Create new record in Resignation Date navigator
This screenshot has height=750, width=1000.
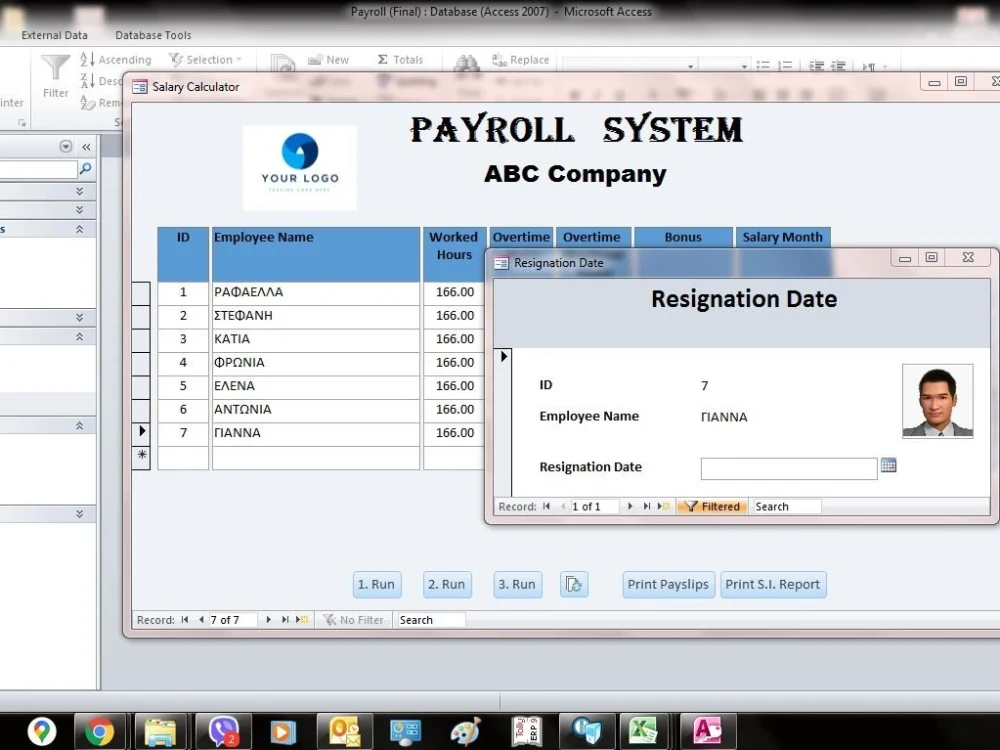tap(663, 506)
